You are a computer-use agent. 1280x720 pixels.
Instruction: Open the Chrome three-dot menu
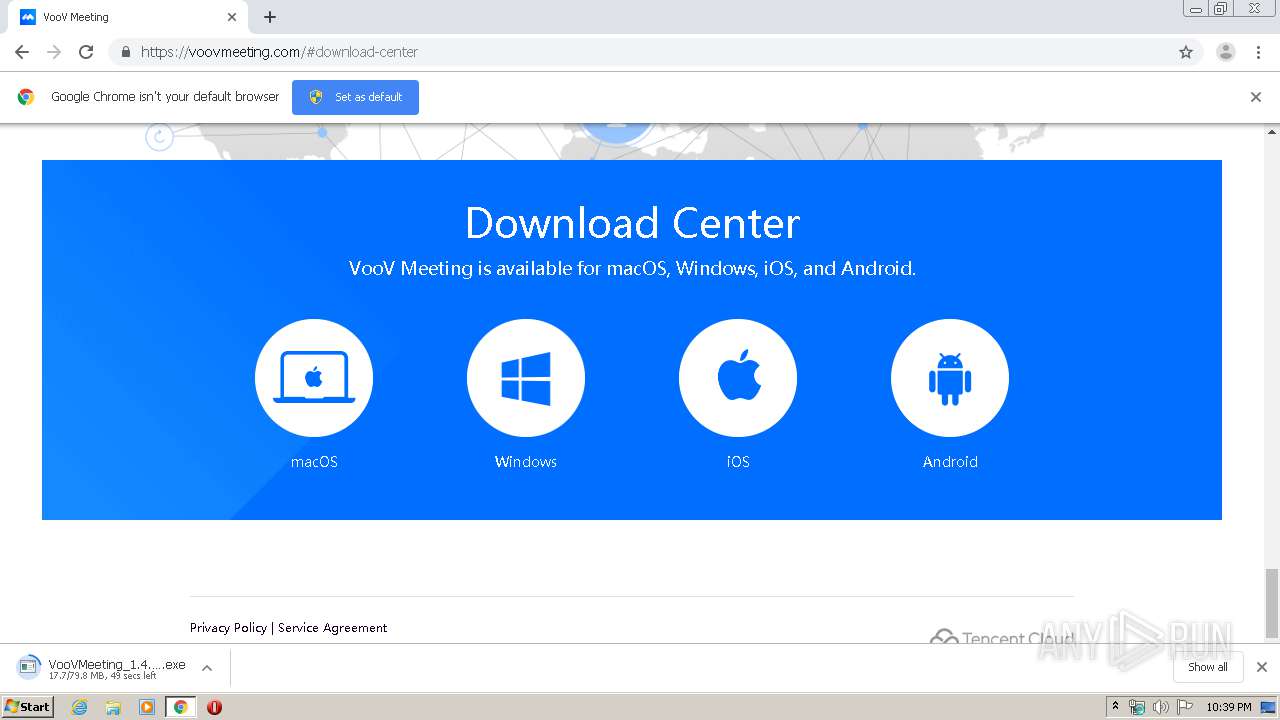(1259, 52)
